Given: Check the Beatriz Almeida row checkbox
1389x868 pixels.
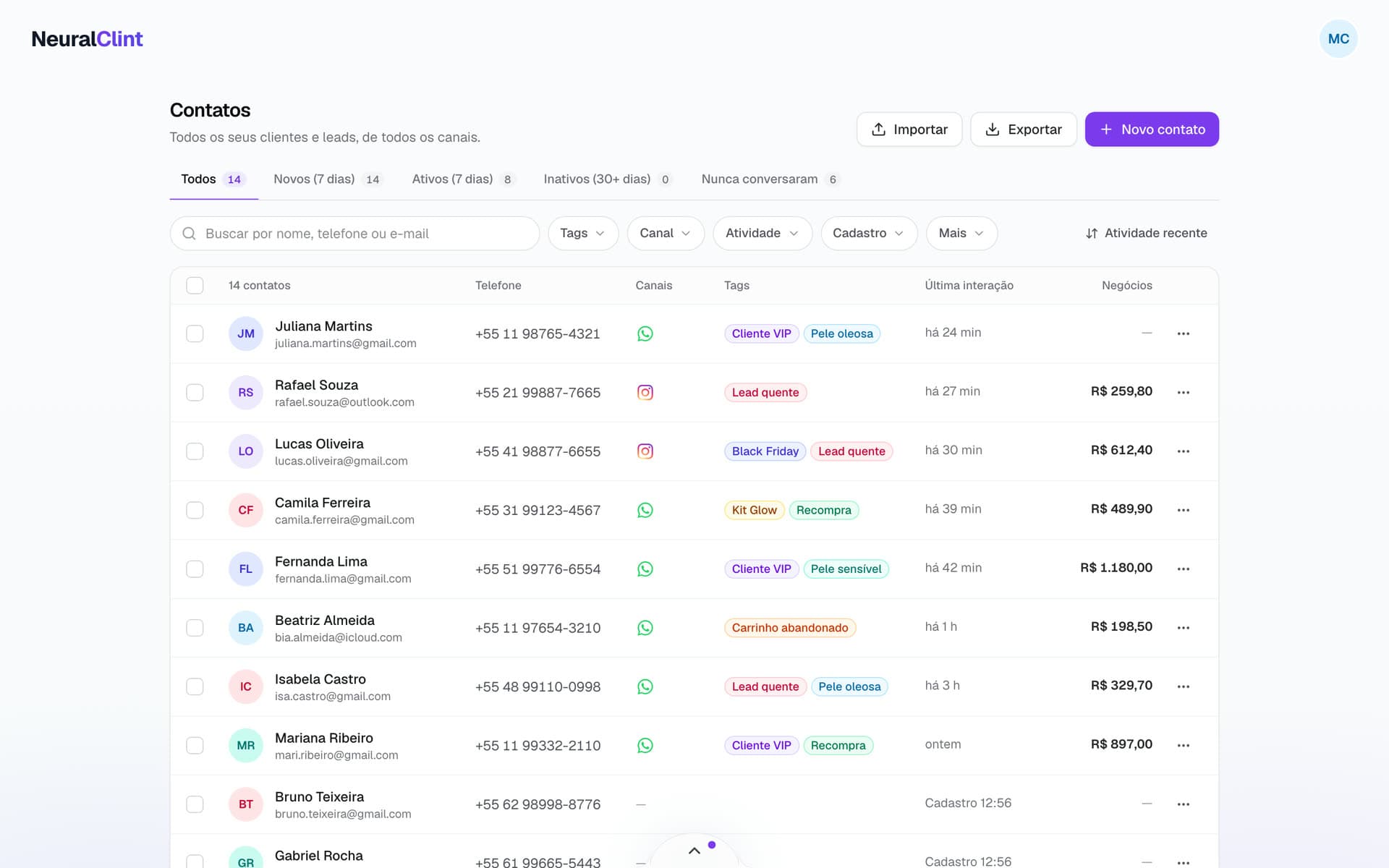Looking at the screenshot, I should [195, 628].
